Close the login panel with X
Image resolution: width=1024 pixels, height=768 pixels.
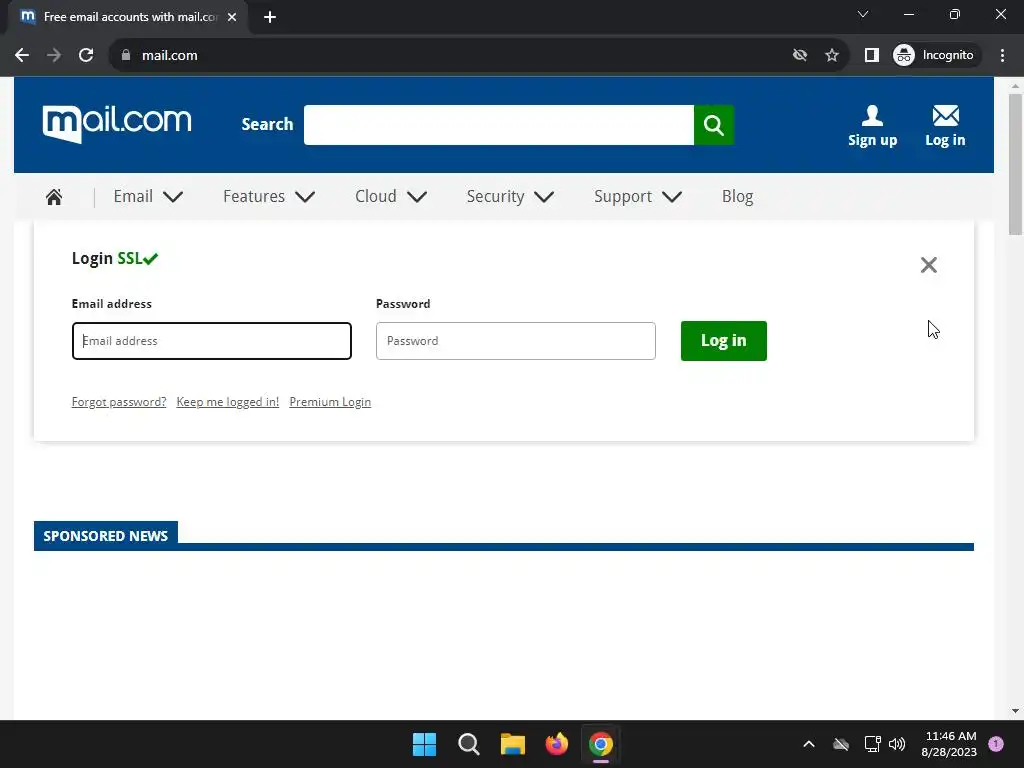[928, 264]
